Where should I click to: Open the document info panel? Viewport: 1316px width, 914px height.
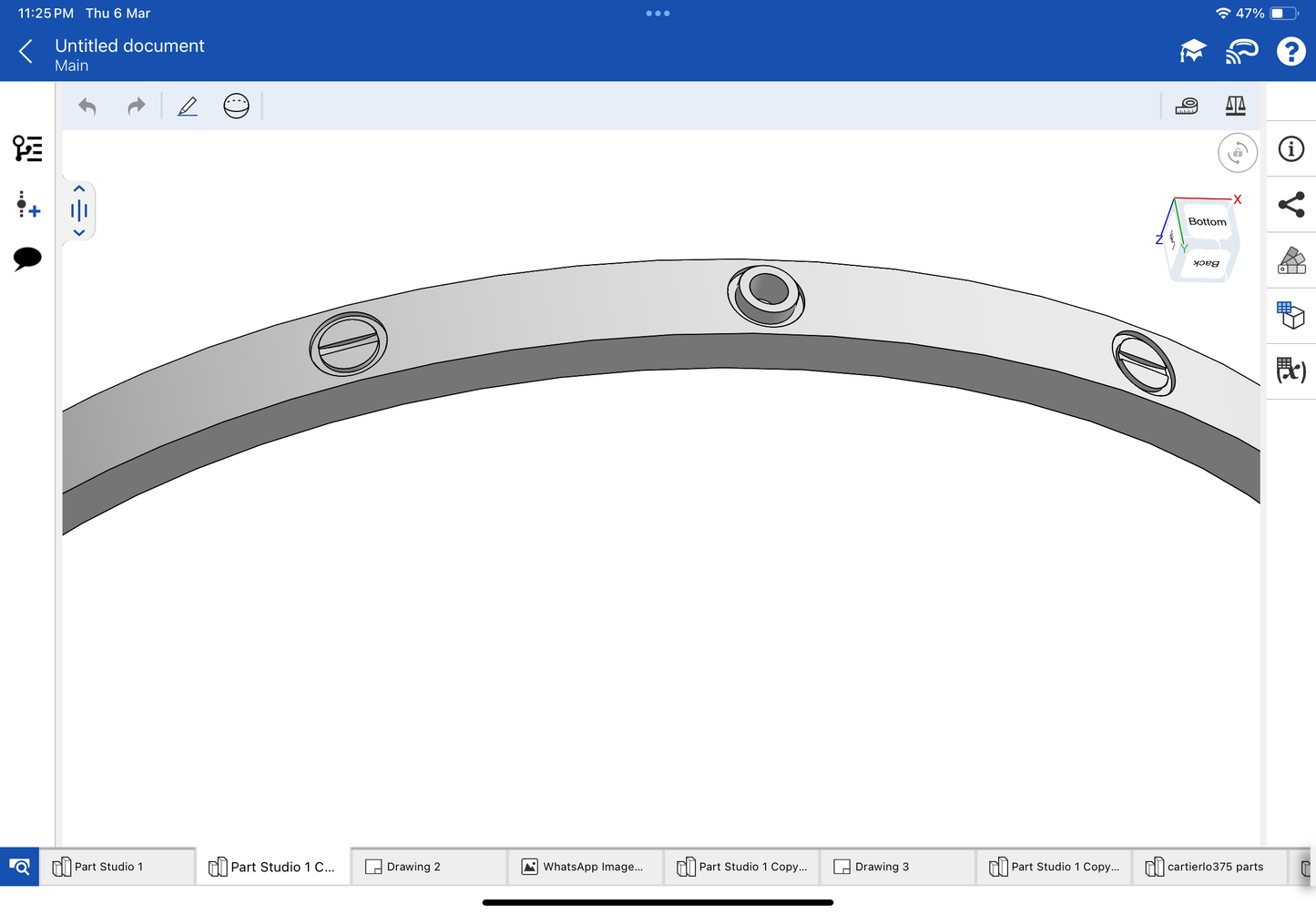click(x=1290, y=149)
